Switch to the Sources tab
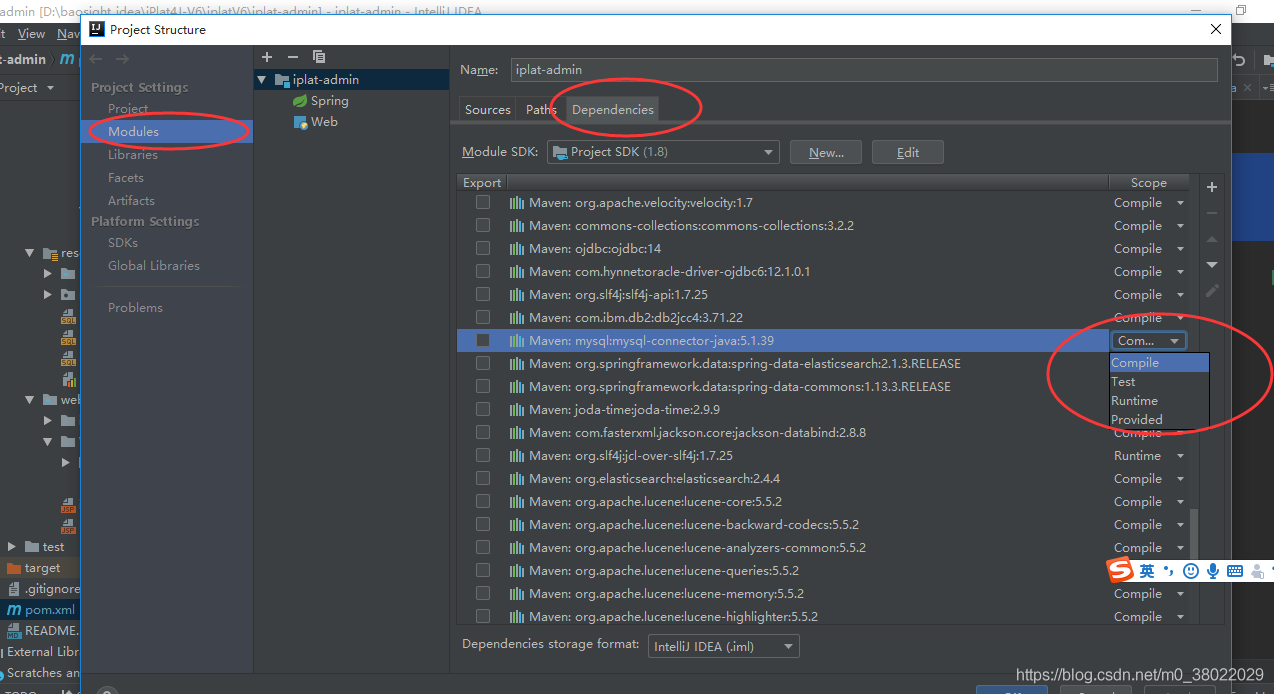1274x694 pixels. [x=487, y=109]
